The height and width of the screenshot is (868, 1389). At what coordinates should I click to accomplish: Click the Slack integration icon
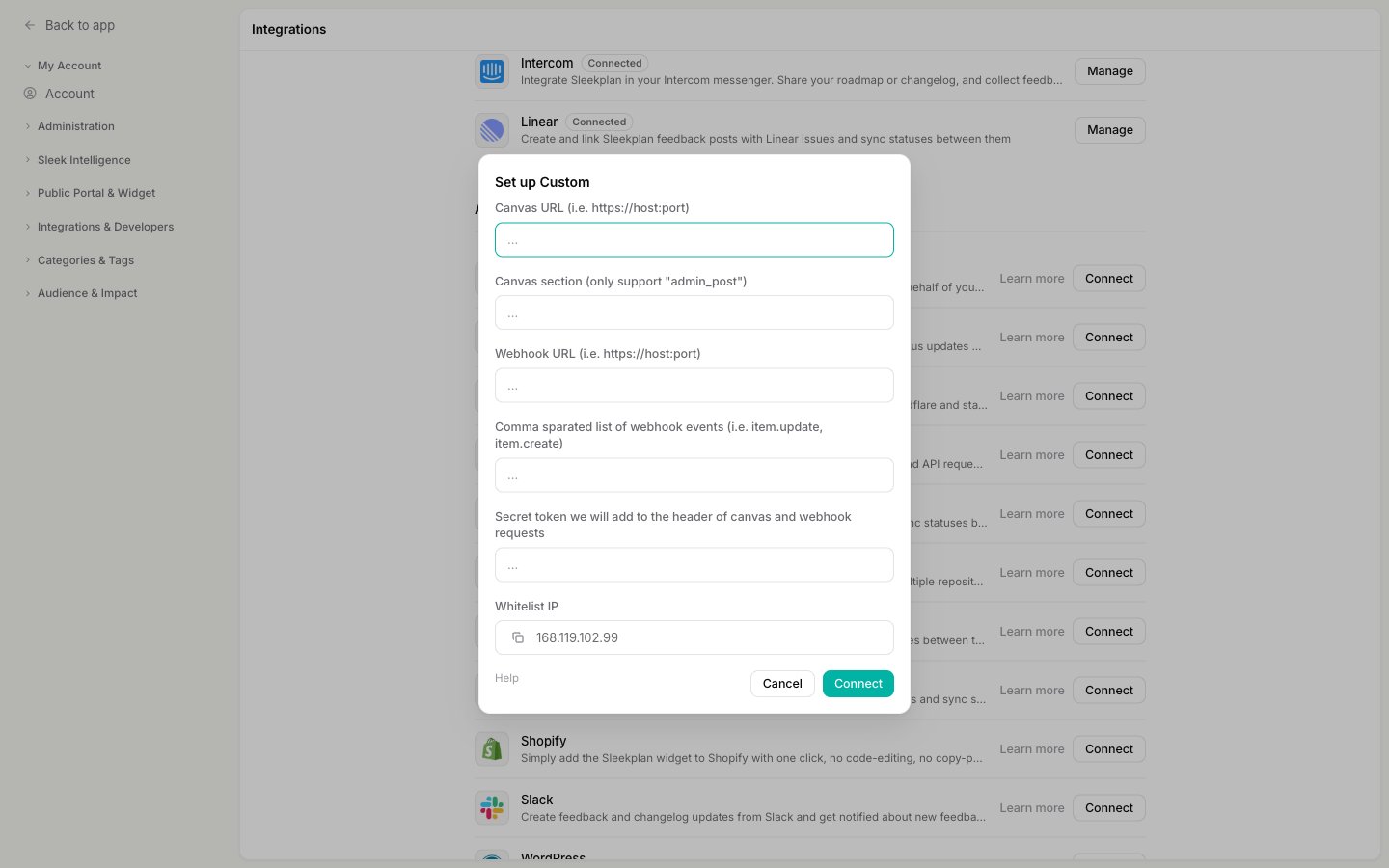click(492, 808)
